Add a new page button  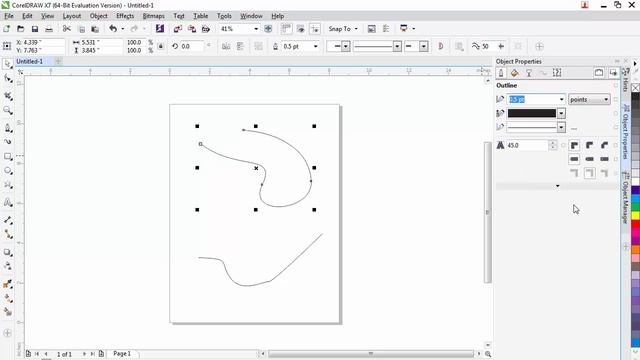(101, 354)
